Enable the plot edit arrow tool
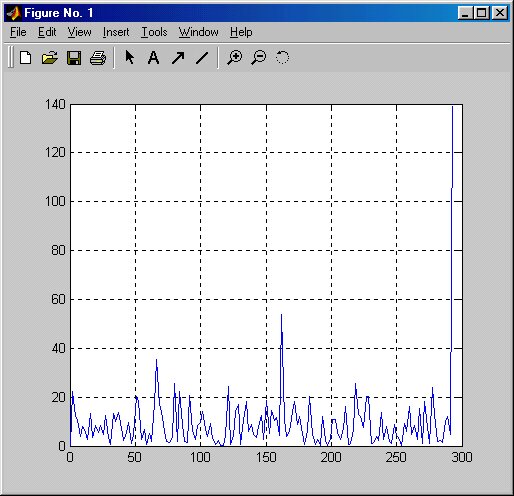The width and height of the screenshot is (514, 496). point(129,57)
